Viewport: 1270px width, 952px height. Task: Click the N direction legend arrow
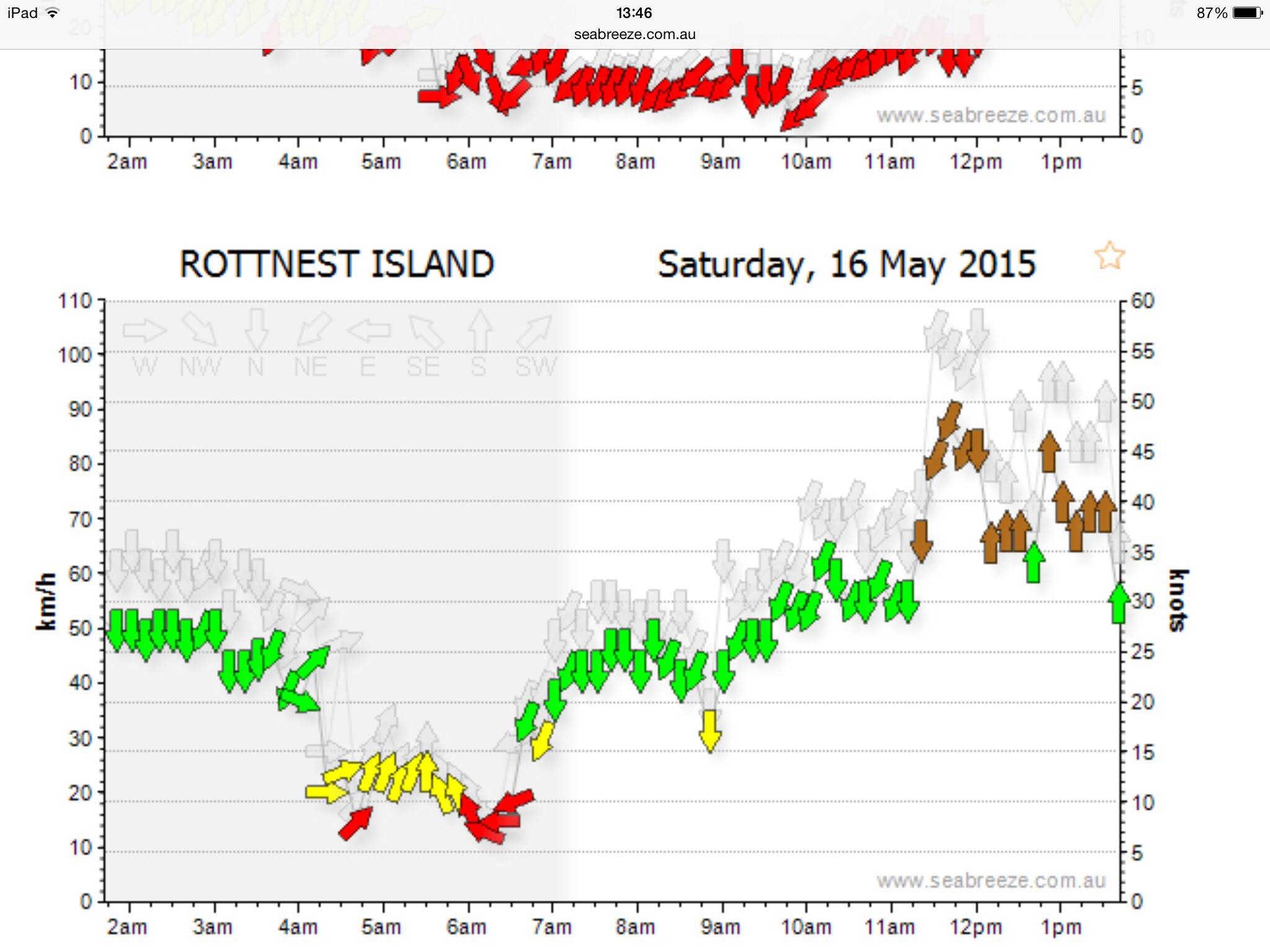[256, 328]
